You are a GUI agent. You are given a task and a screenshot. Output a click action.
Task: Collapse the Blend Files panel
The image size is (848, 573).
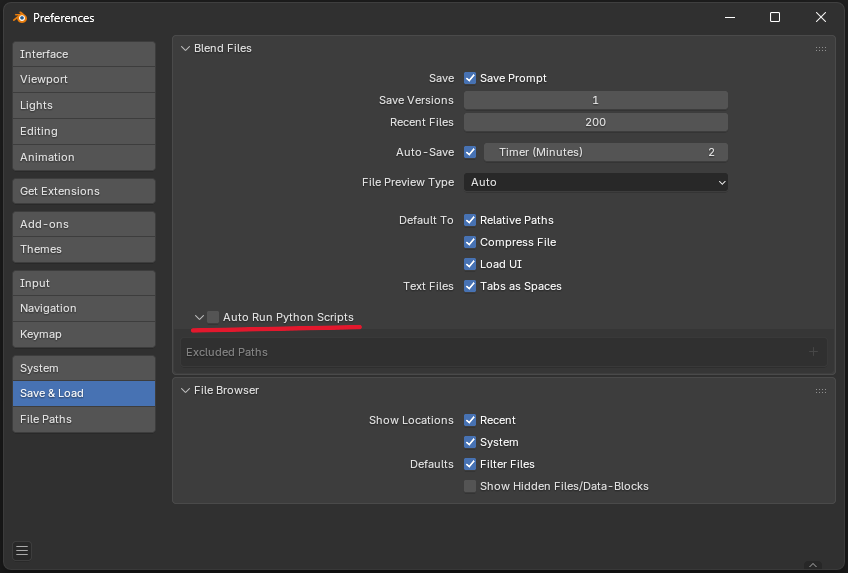(x=185, y=49)
